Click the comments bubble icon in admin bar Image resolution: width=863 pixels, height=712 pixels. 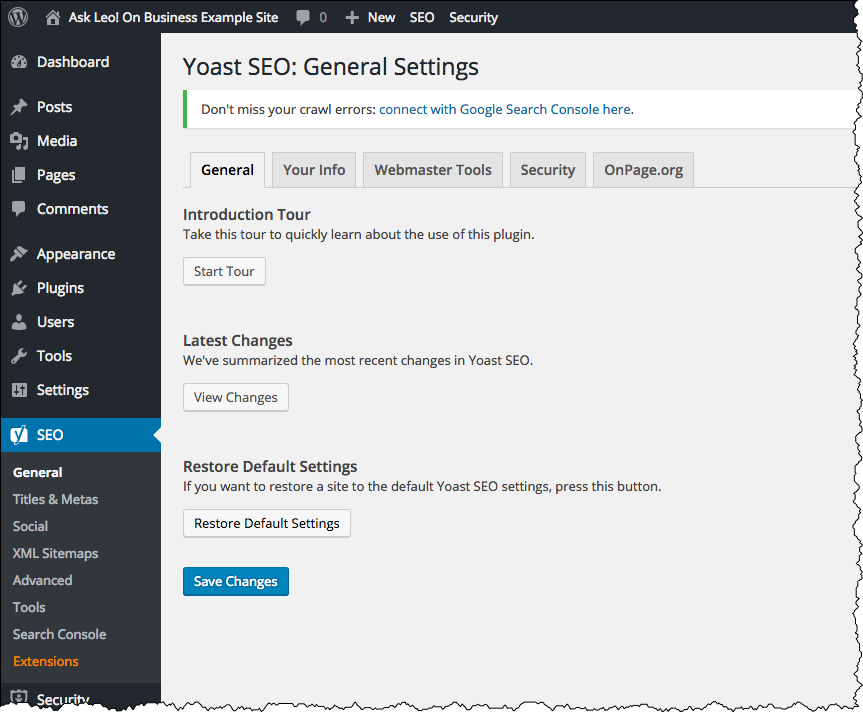(x=303, y=18)
